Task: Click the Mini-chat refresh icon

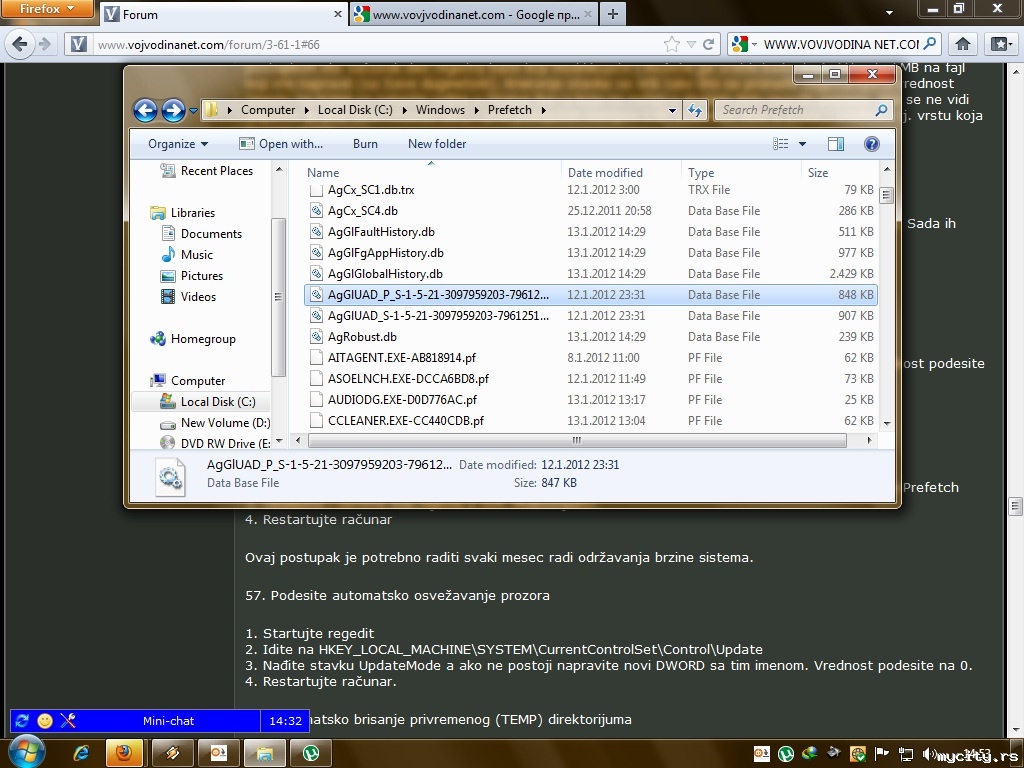Action: (22, 720)
